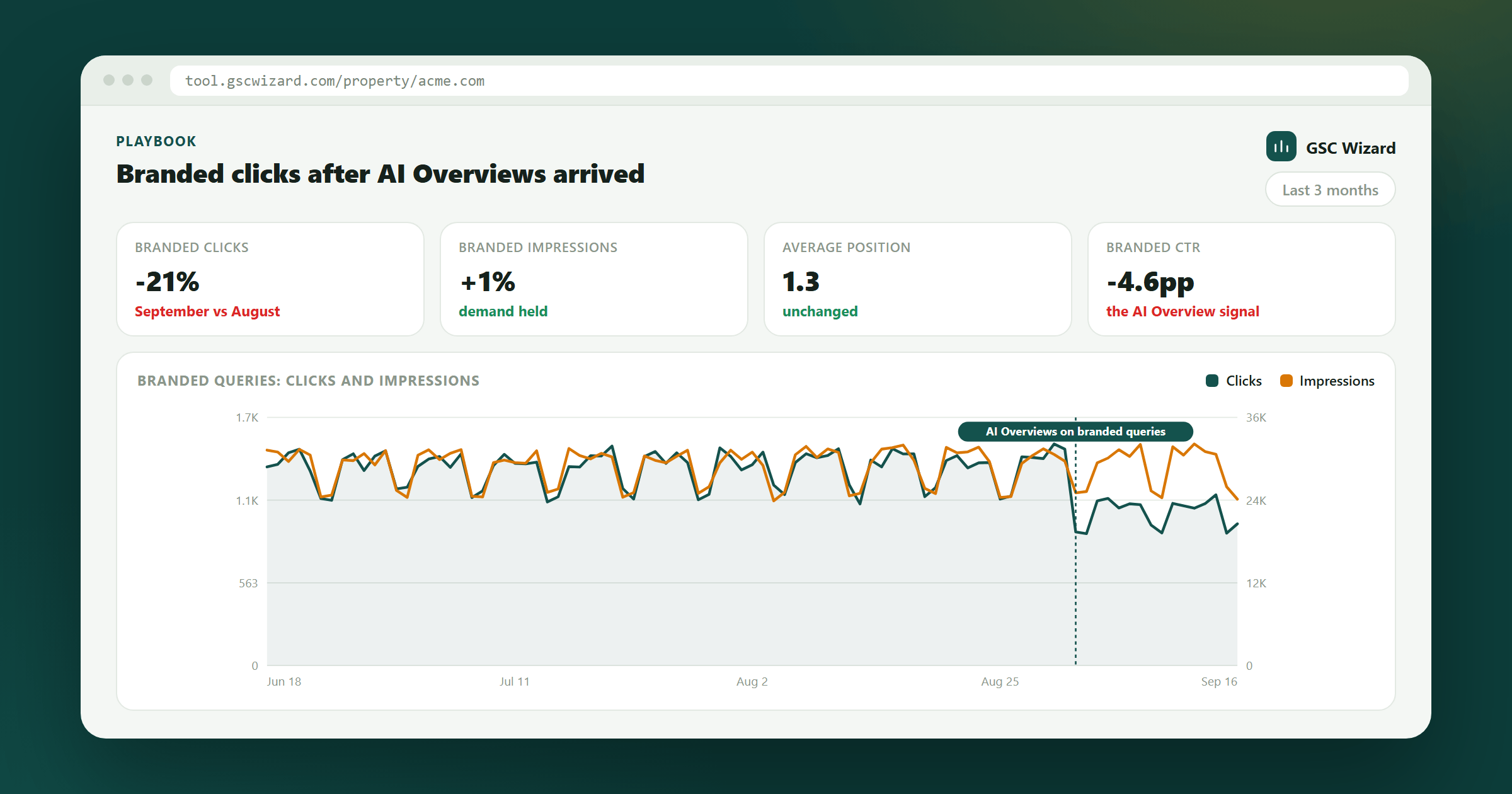
Task: Toggle the Impressions legend swatch
Action: tap(1286, 381)
